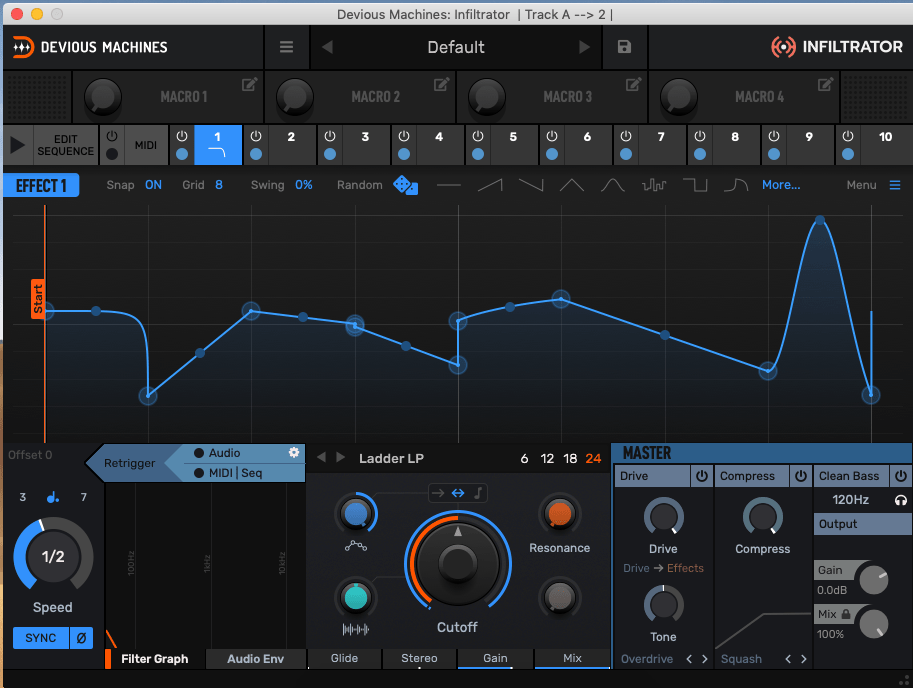Select curved decay envelope shape
913x688 pixels.
[x=736, y=186]
